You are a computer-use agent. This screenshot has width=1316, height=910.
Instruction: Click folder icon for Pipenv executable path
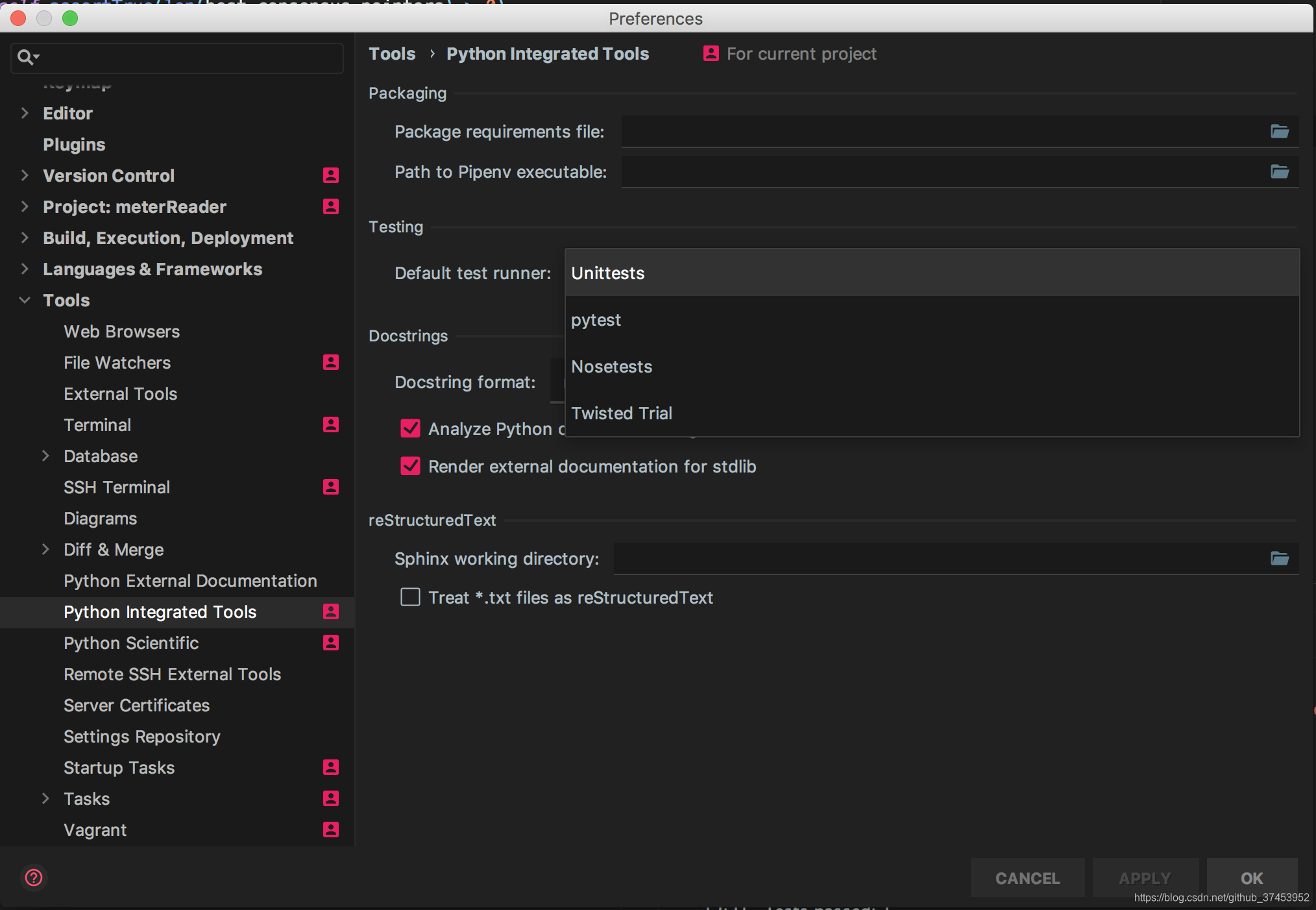(x=1279, y=172)
